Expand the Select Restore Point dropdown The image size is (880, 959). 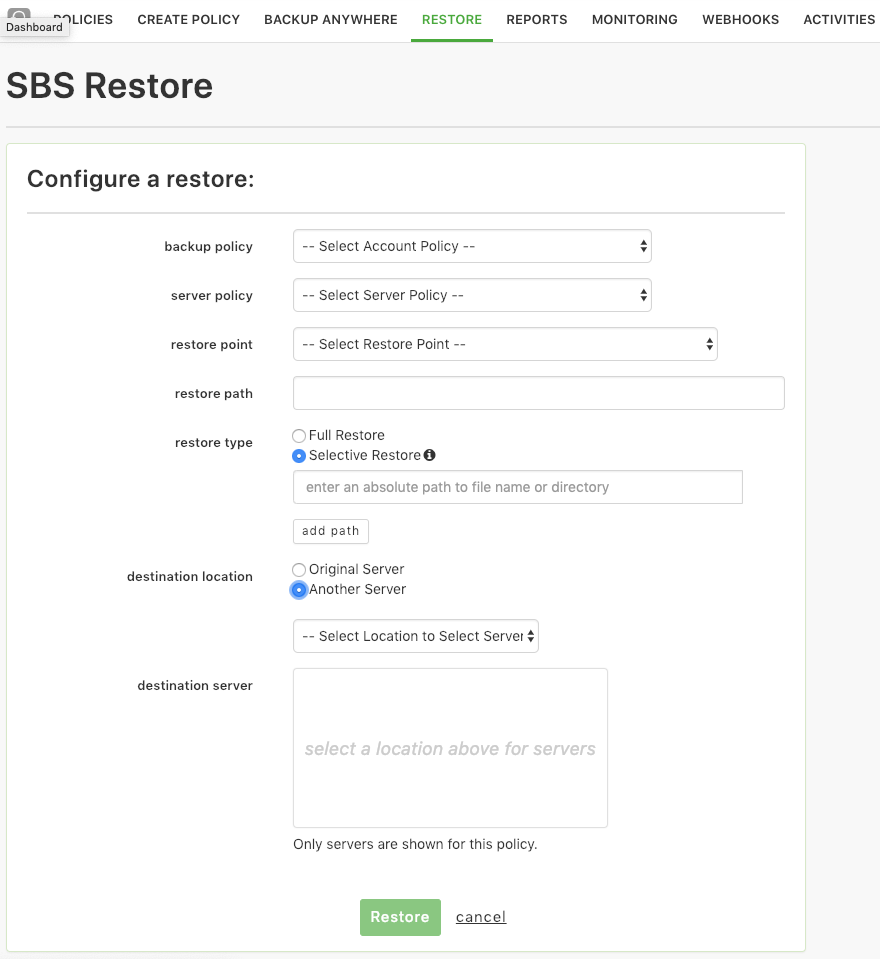point(505,344)
